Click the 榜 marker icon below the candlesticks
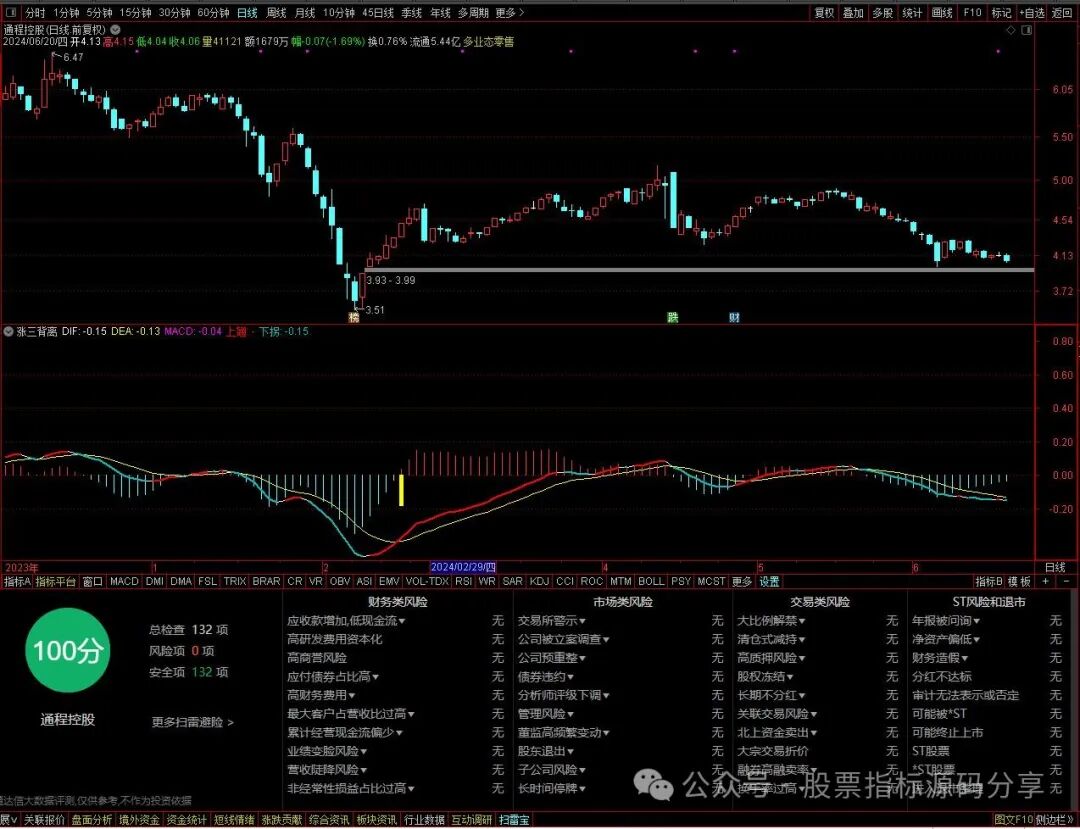The width and height of the screenshot is (1080, 829). [x=354, y=317]
